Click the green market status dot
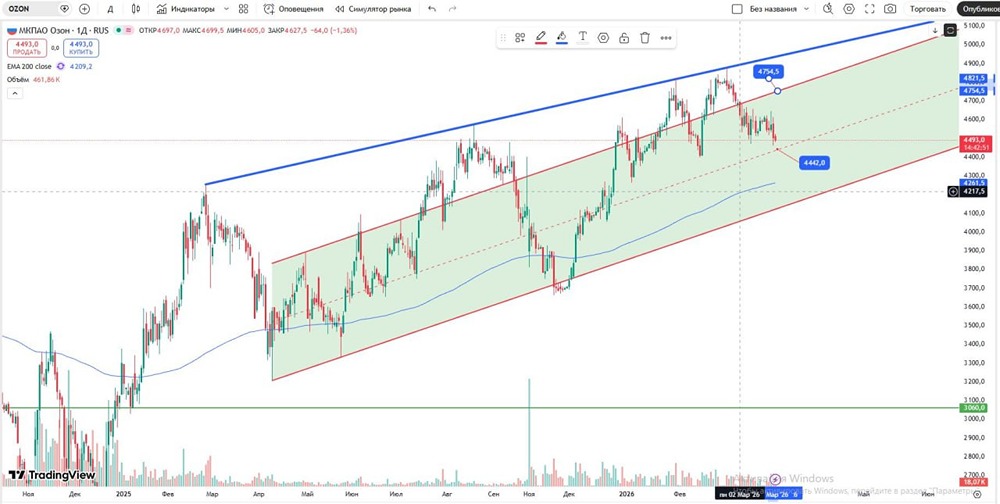The image size is (1000, 504). point(119,30)
